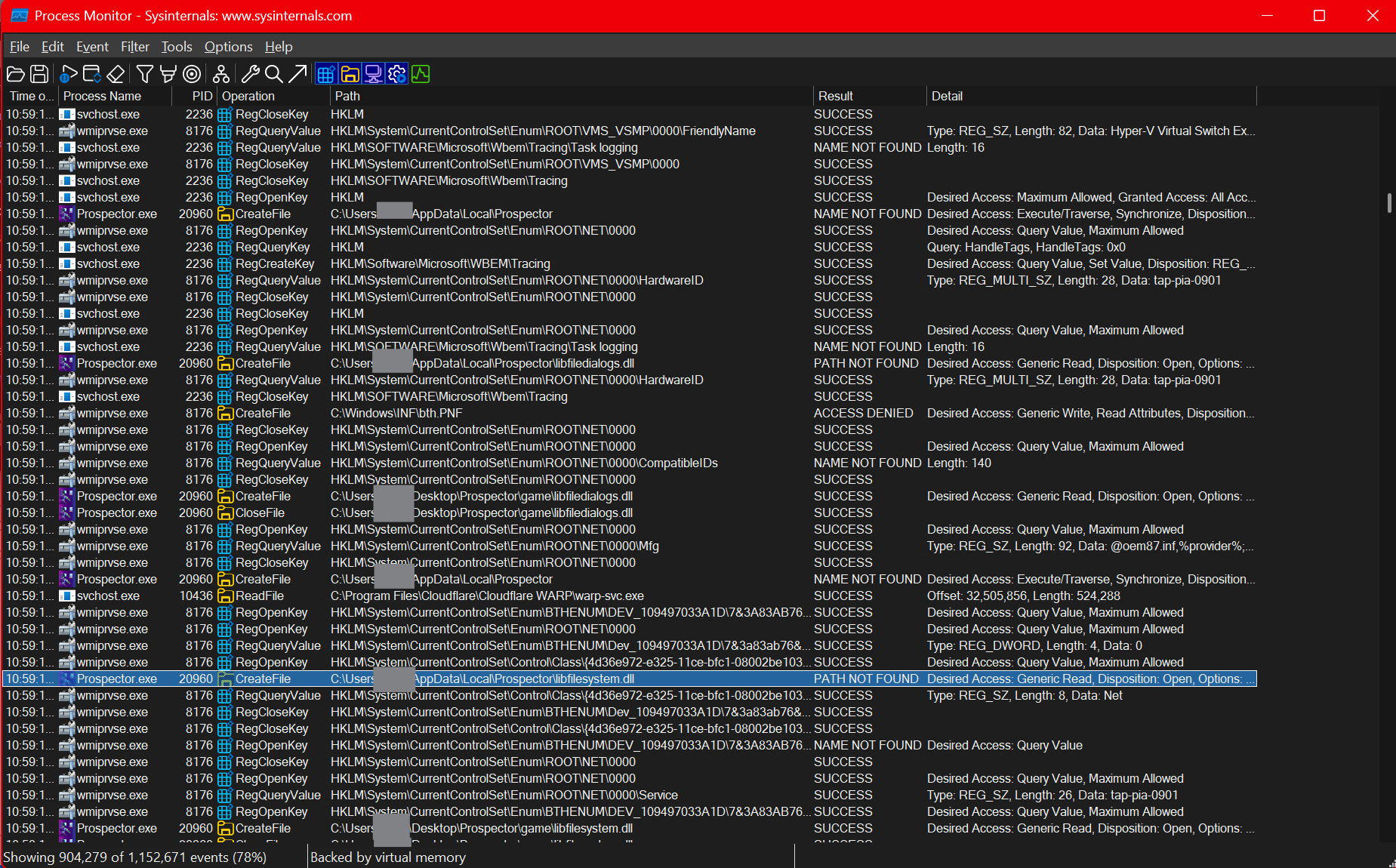
Task: Click the Type: REG_SZ Data: Net detail
Action: coord(1025,695)
